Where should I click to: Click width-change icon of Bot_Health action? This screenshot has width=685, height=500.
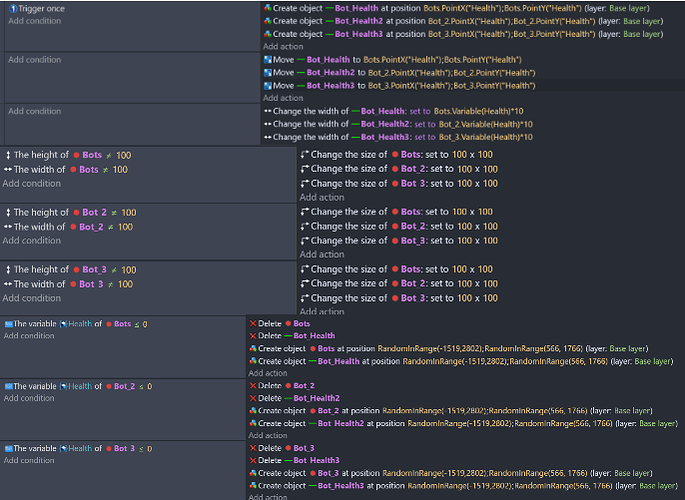click(x=268, y=111)
